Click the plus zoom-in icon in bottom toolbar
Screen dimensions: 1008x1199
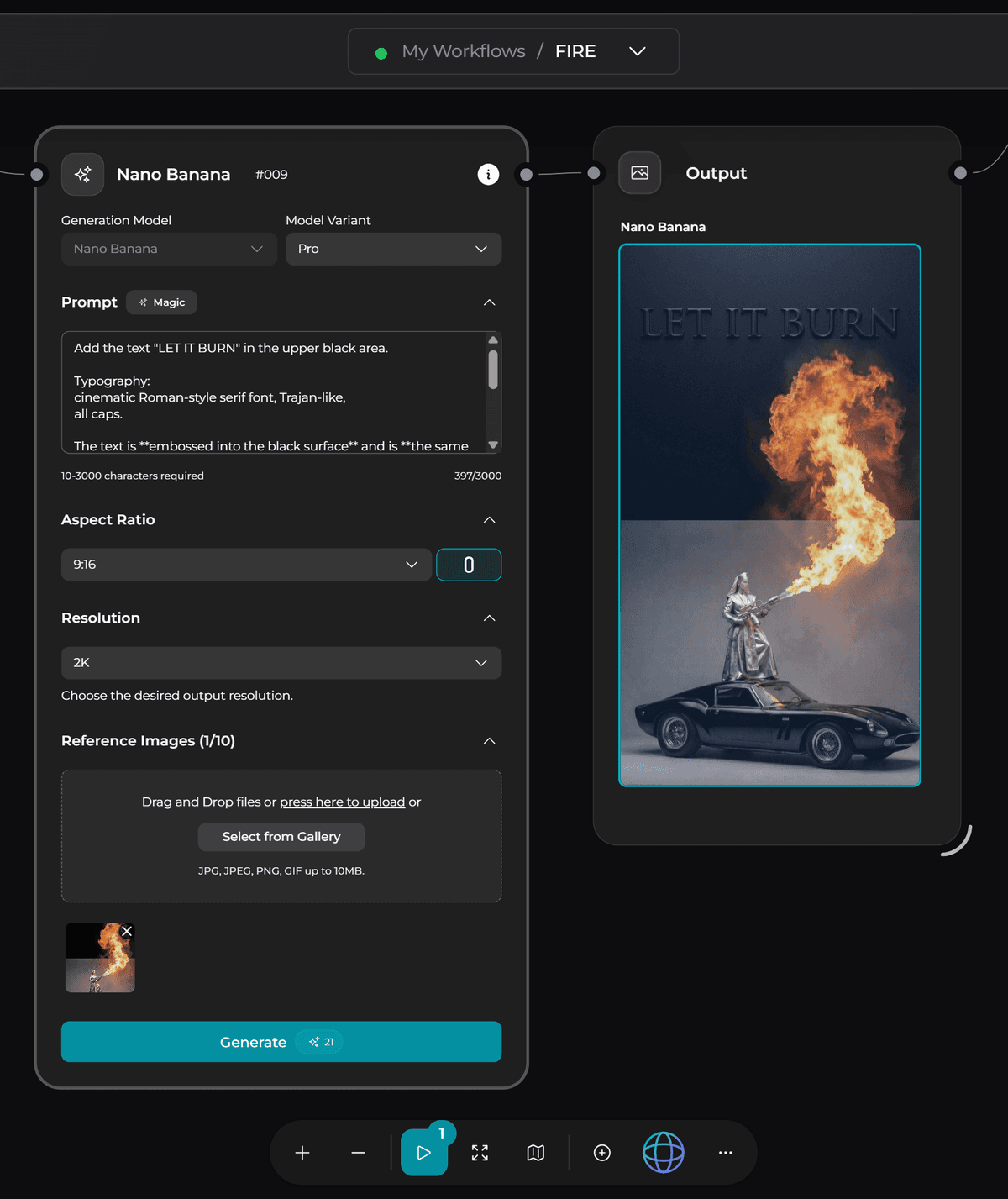point(302,1153)
